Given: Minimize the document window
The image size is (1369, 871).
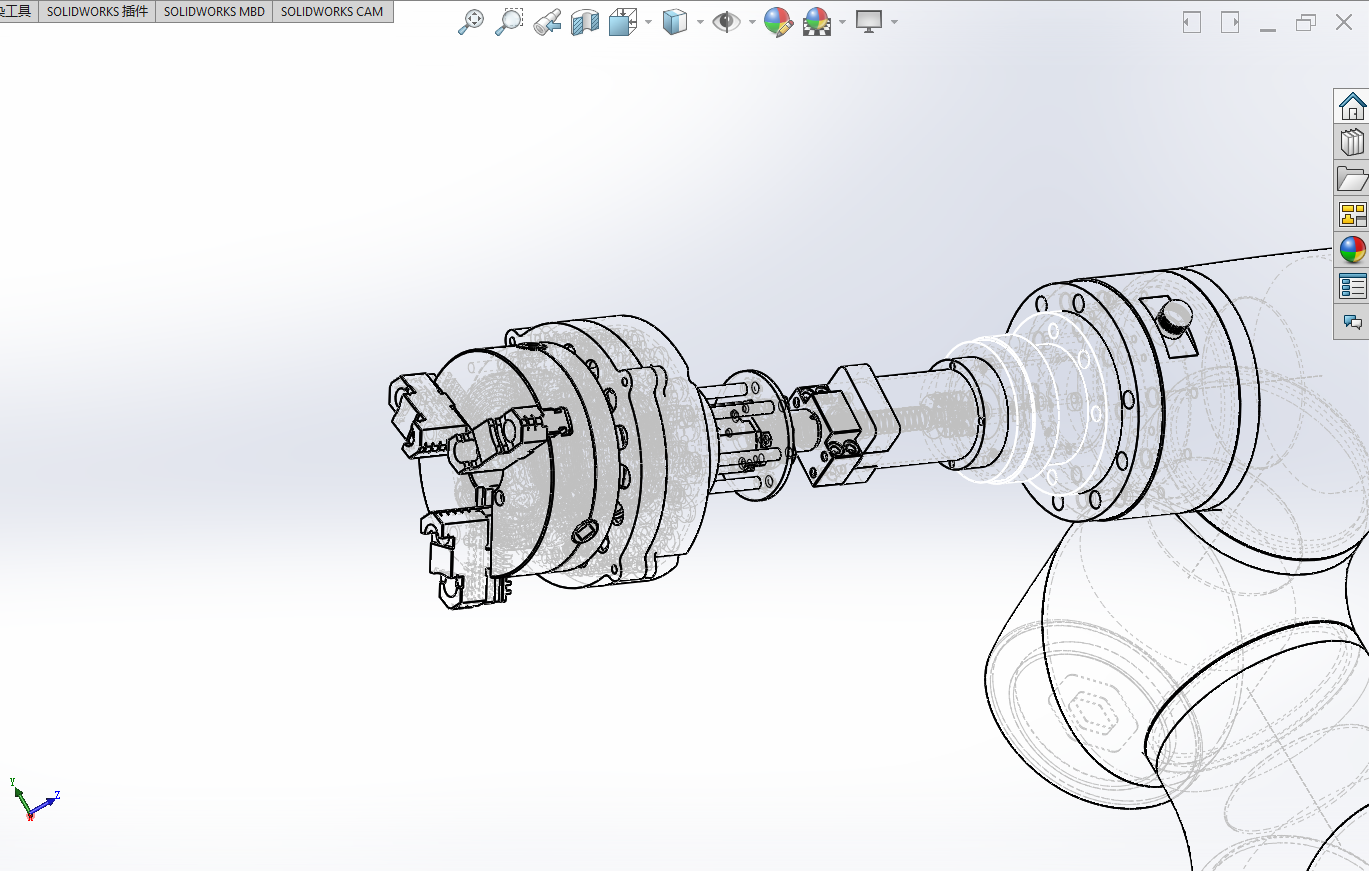Looking at the screenshot, I should (x=1268, y=28).
